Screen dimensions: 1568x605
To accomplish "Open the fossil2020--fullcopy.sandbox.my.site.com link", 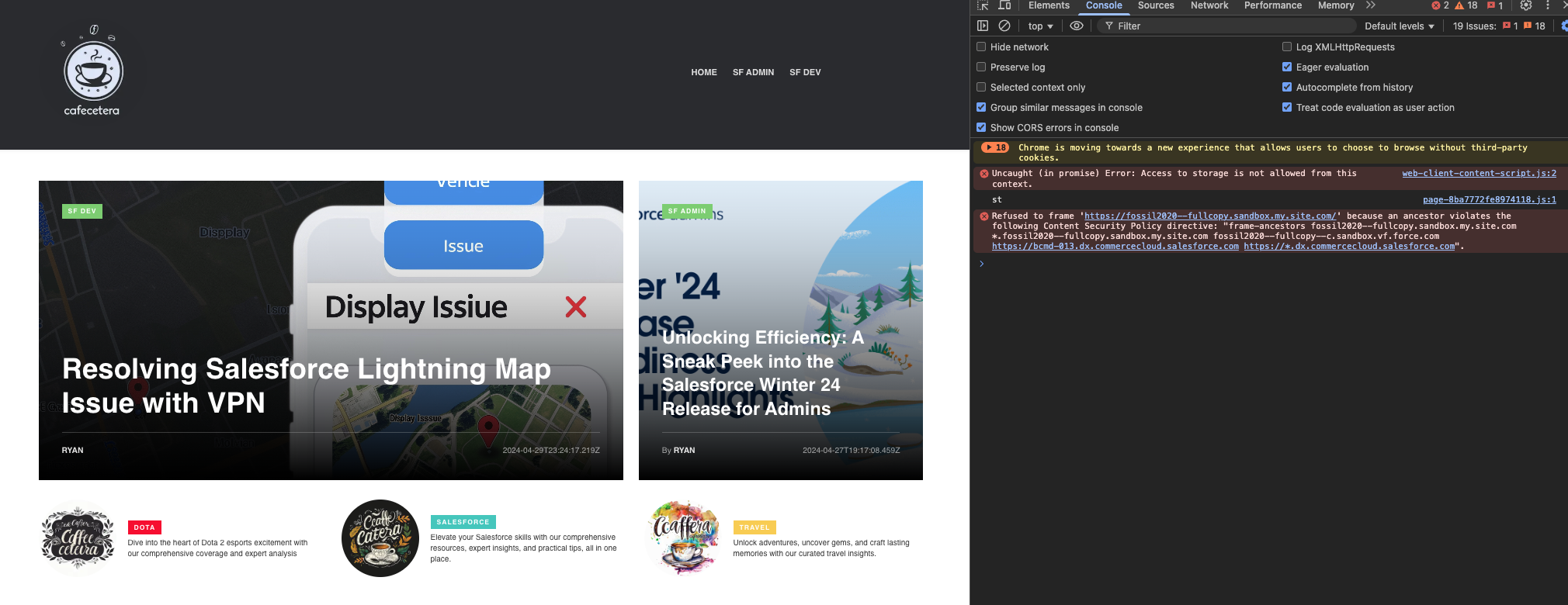I will point(1210,216).
